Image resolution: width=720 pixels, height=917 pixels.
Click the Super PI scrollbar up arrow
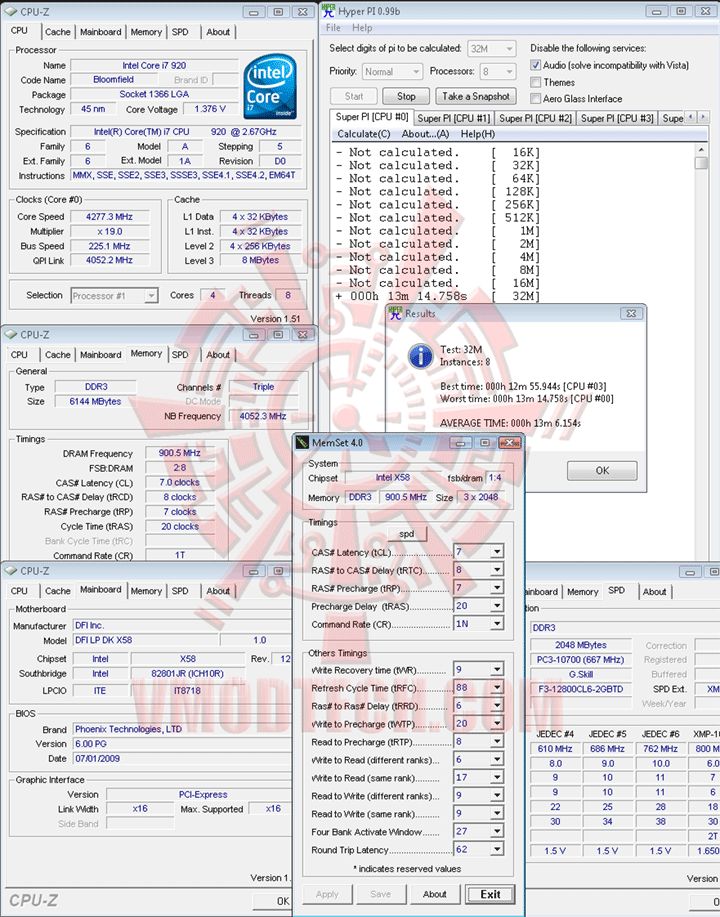(x=701, y=150)
